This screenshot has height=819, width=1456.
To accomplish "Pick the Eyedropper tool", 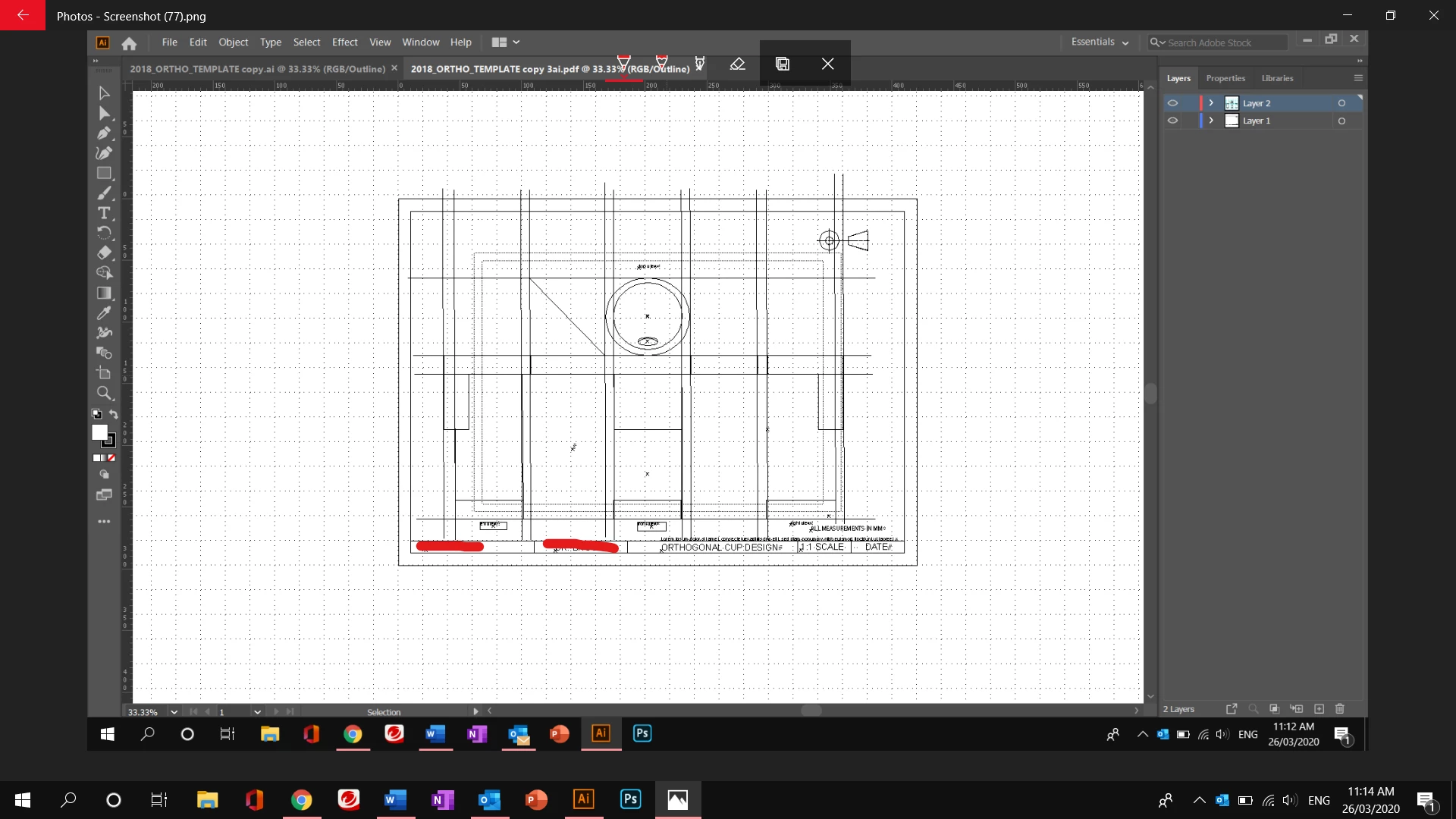I will click(104, 313).
